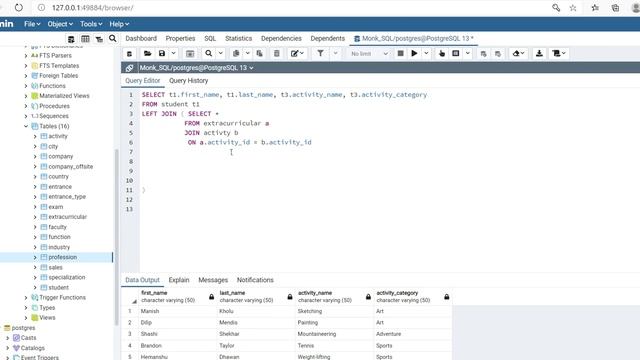This screenshot has height=360, width=640.
Task: Click the Rollback transaction icon
Action: (498, 53)
